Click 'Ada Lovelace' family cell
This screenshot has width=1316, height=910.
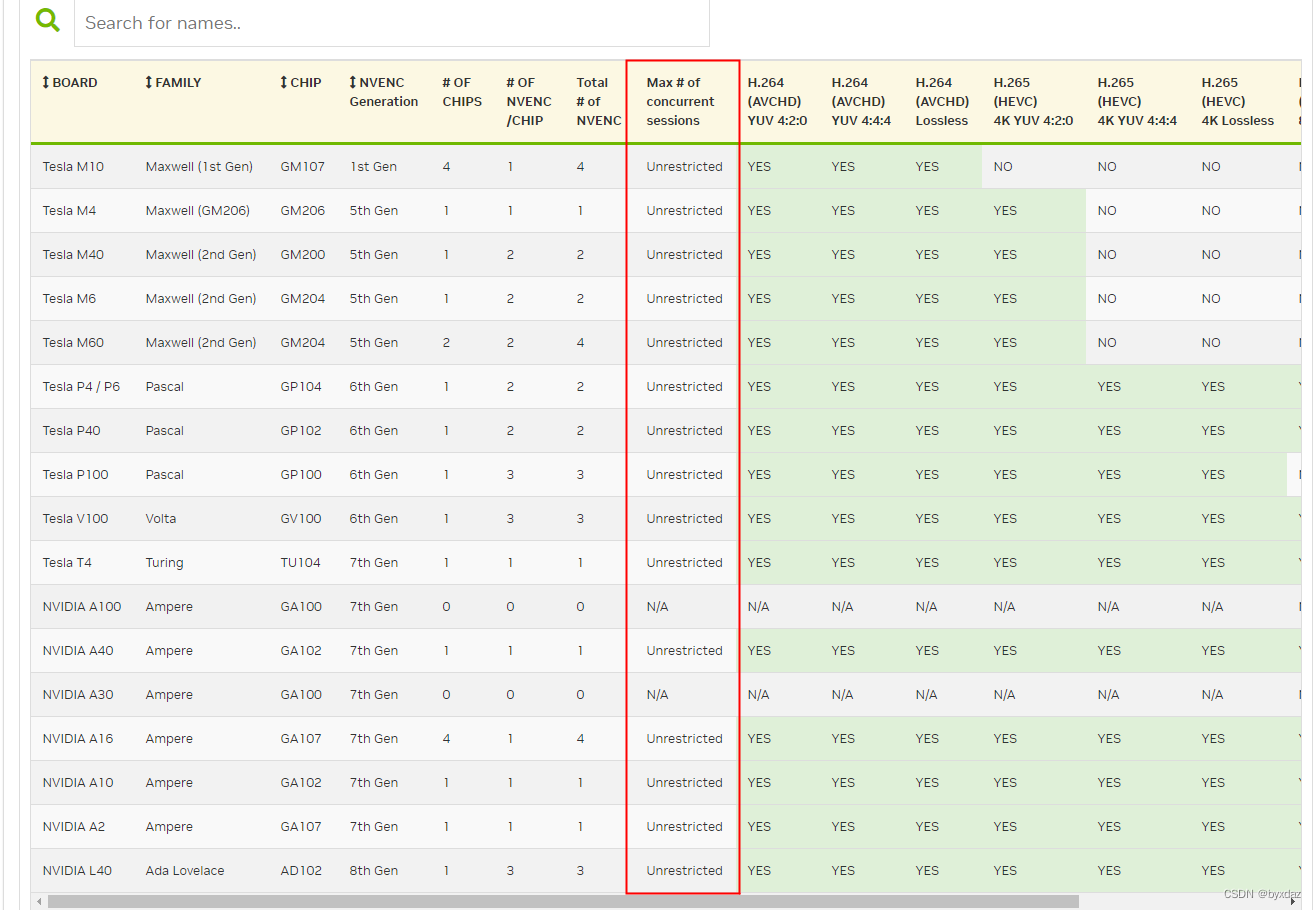(184, 871)
